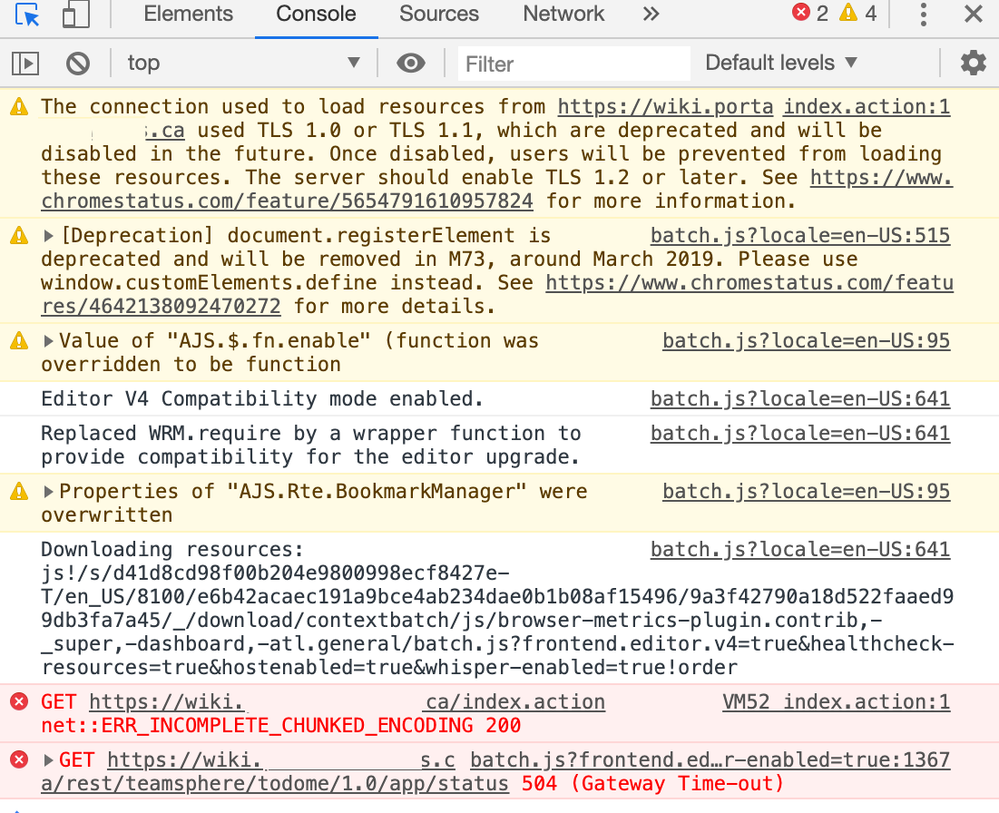Switch to the Network tab
Screen dimensions: 999x813
pyautogui.click(x=562, y=14)
